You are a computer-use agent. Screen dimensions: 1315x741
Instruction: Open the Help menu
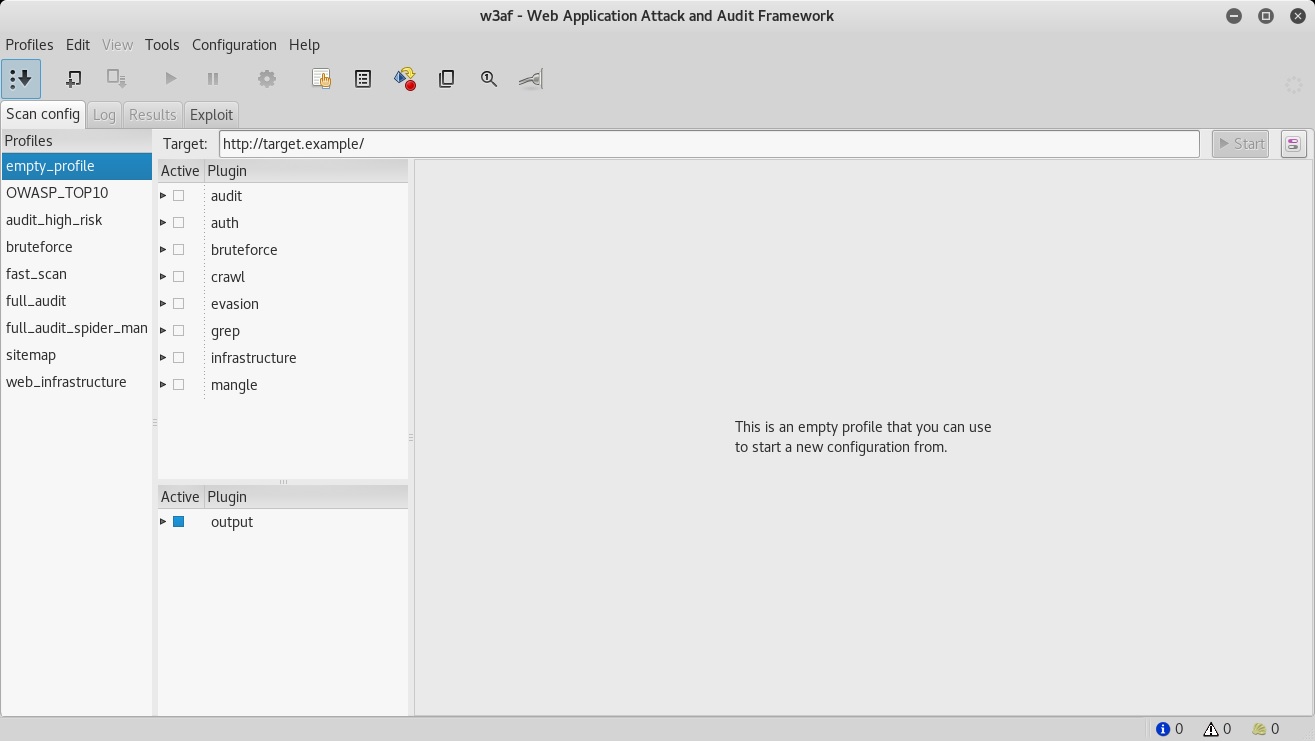click(304, 45)
